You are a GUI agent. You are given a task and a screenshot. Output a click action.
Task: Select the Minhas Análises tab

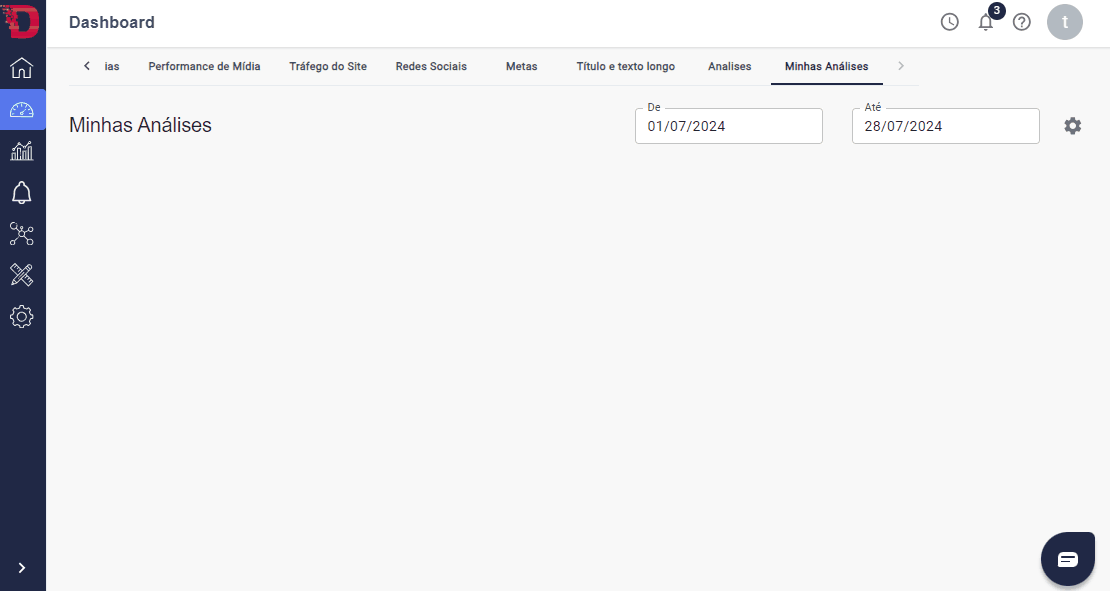coord(826,67)
